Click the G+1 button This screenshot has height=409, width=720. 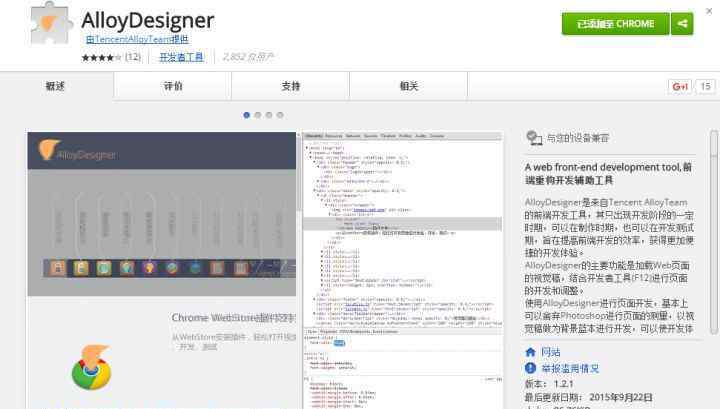coord(680,86)
